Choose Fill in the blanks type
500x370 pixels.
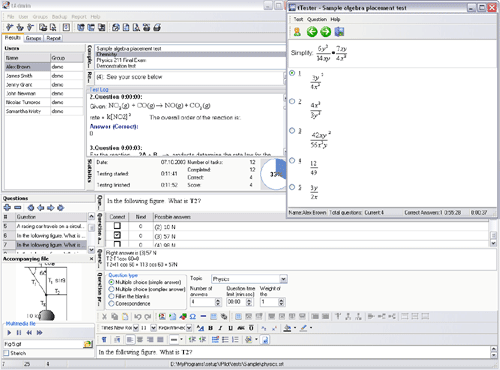(112, 296)
